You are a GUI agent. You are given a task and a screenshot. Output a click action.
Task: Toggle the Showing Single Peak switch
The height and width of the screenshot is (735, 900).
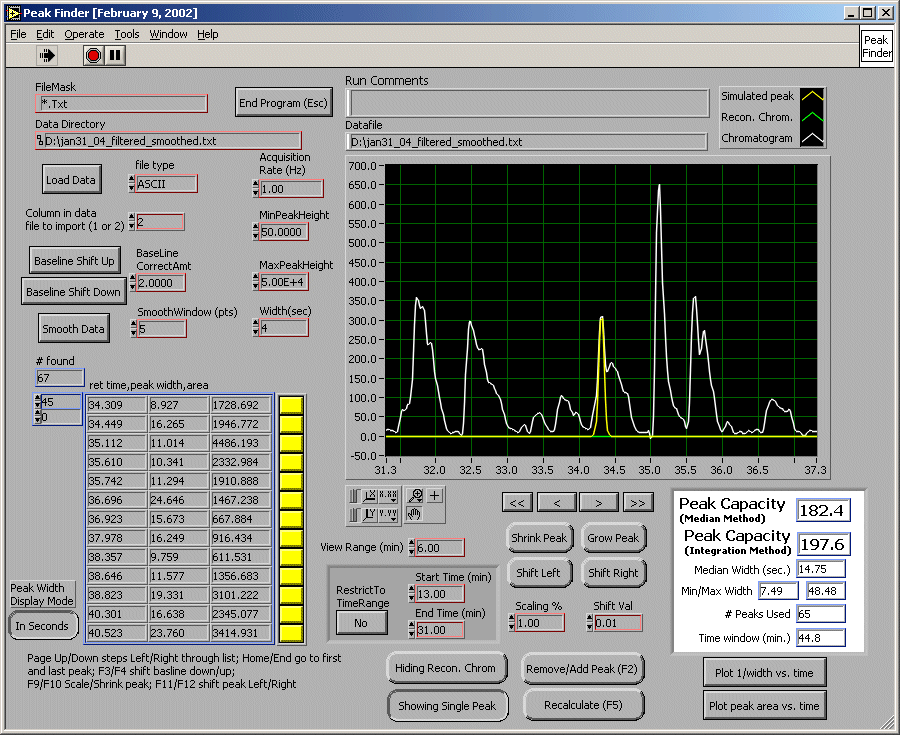[x=447, y=706]
